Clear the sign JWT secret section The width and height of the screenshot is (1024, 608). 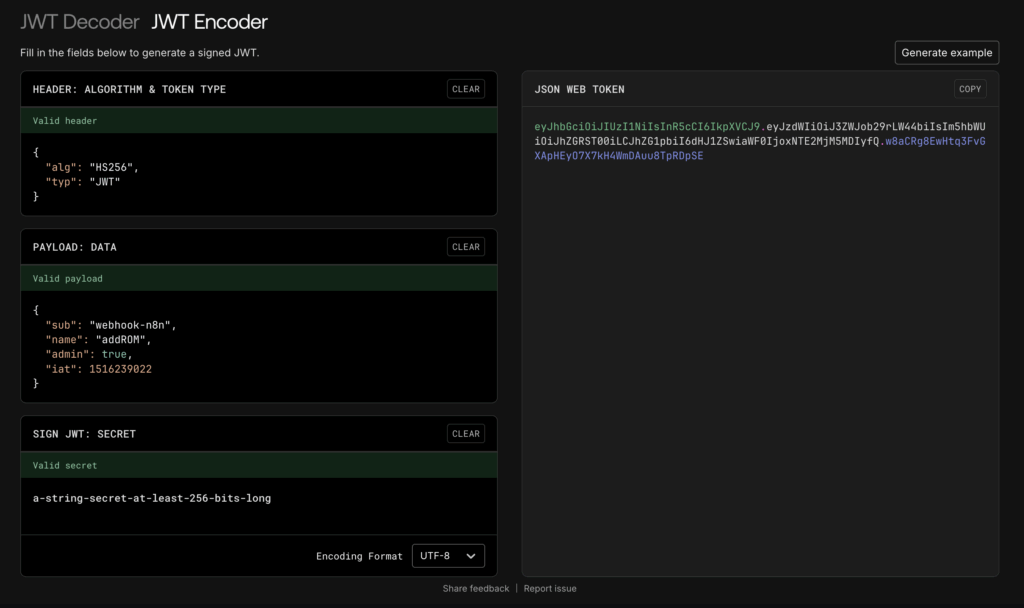(x=466, y=434)
